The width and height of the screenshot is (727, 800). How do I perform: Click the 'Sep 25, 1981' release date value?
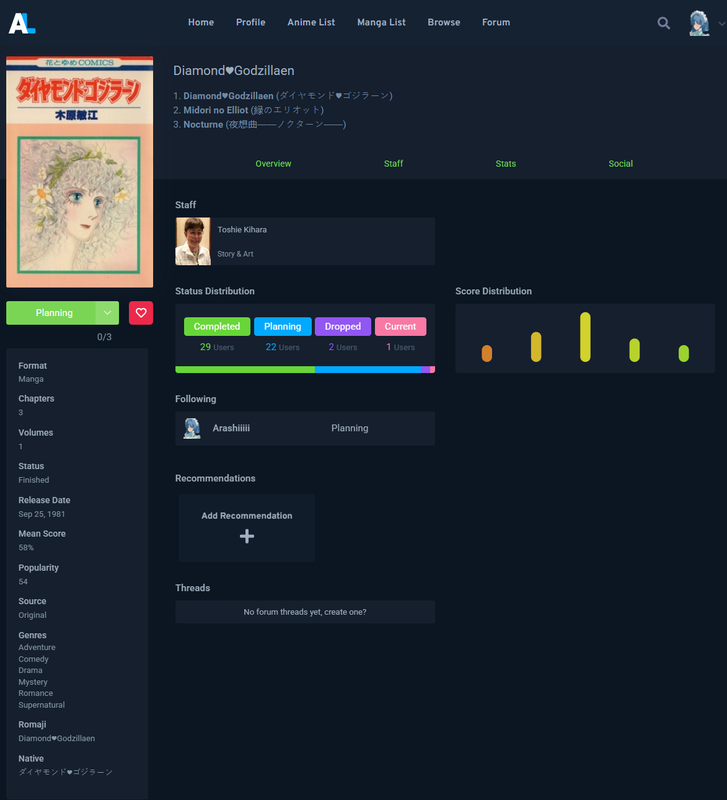42,514
